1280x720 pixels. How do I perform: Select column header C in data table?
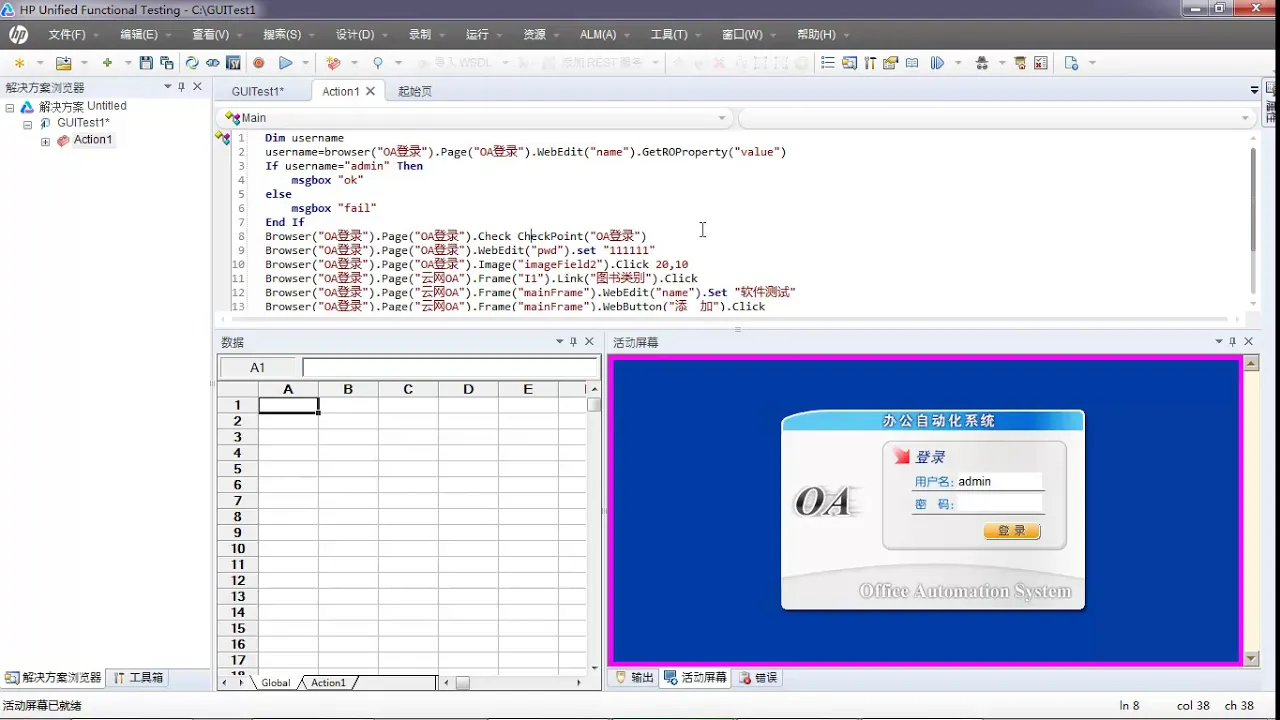click(408, 389)
